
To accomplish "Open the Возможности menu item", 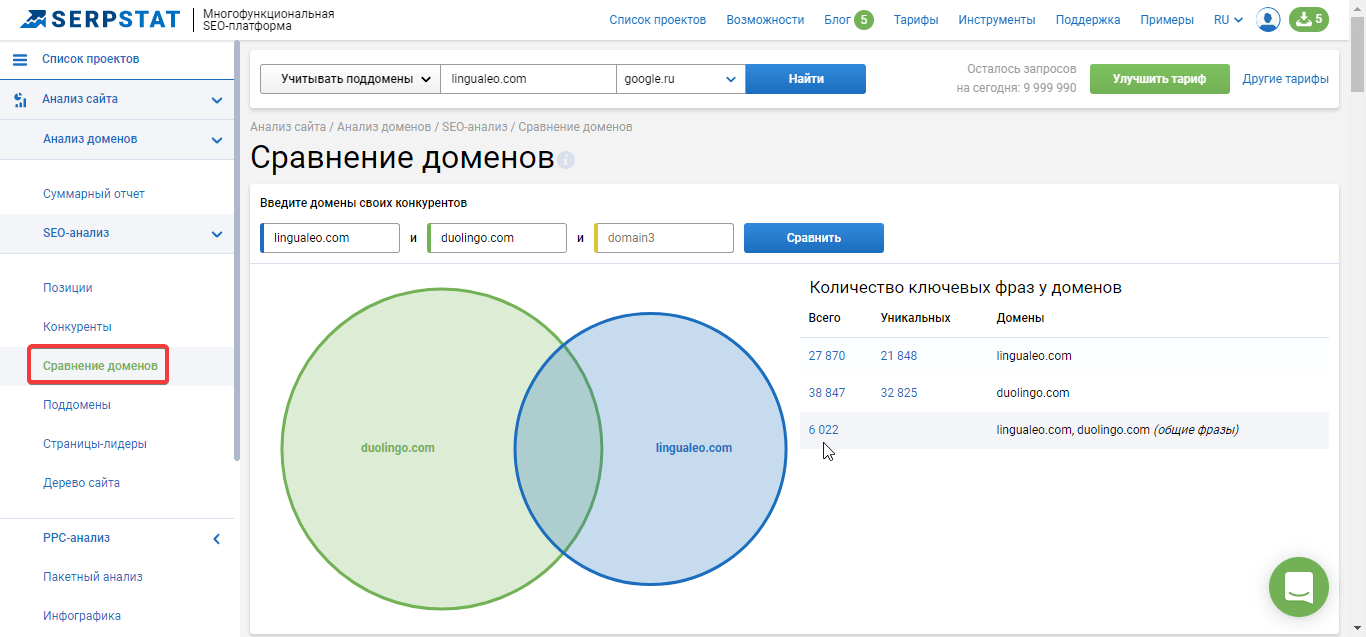I will [765, 20].
